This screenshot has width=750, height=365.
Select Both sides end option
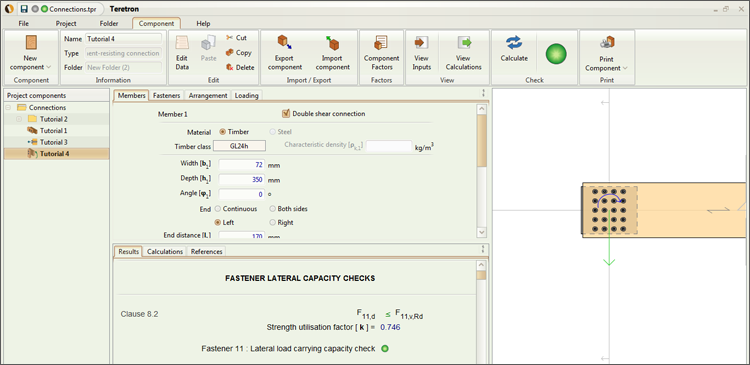coord(273,209)
